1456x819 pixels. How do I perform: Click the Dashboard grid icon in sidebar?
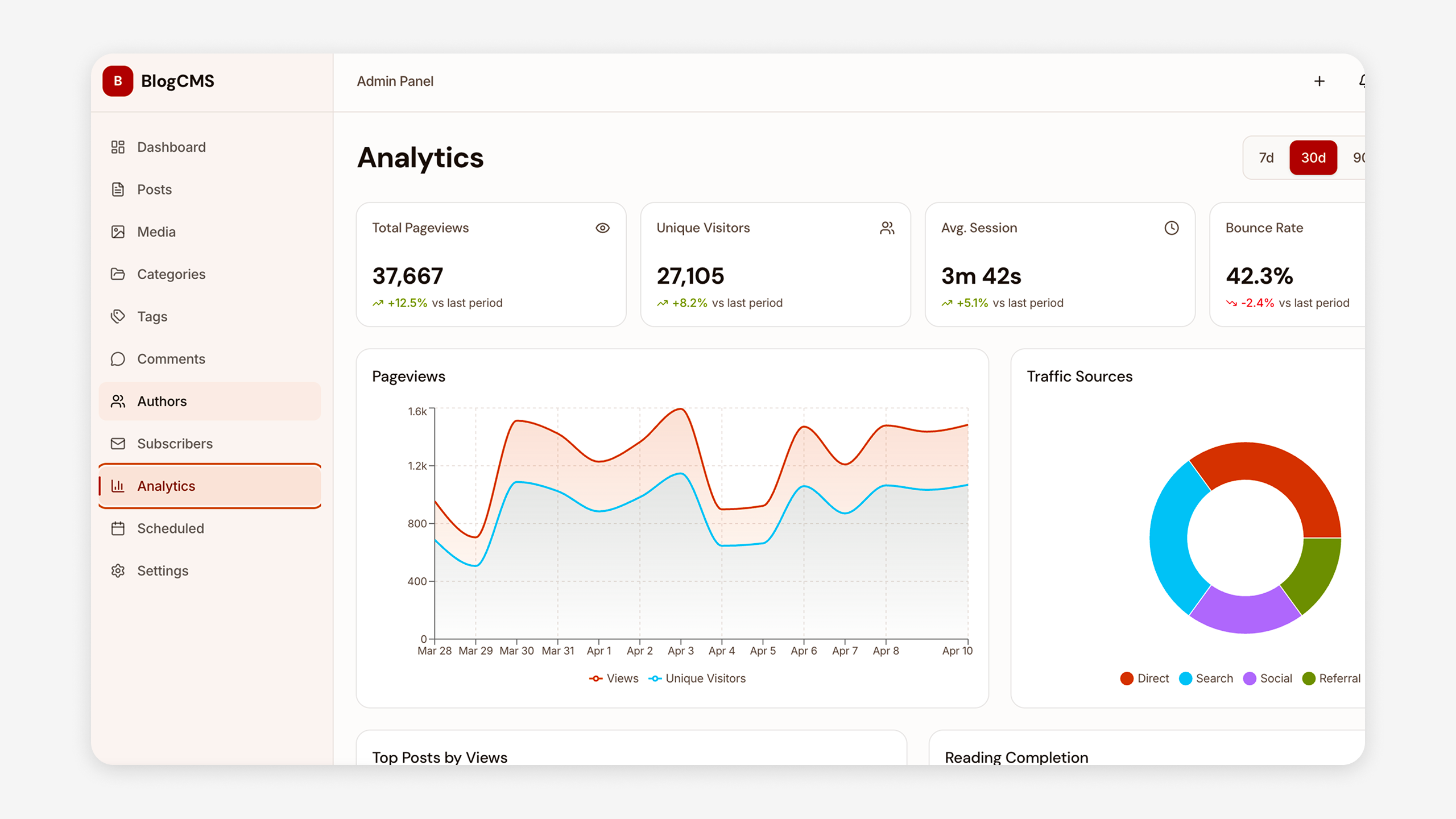(x=118, y=147)
